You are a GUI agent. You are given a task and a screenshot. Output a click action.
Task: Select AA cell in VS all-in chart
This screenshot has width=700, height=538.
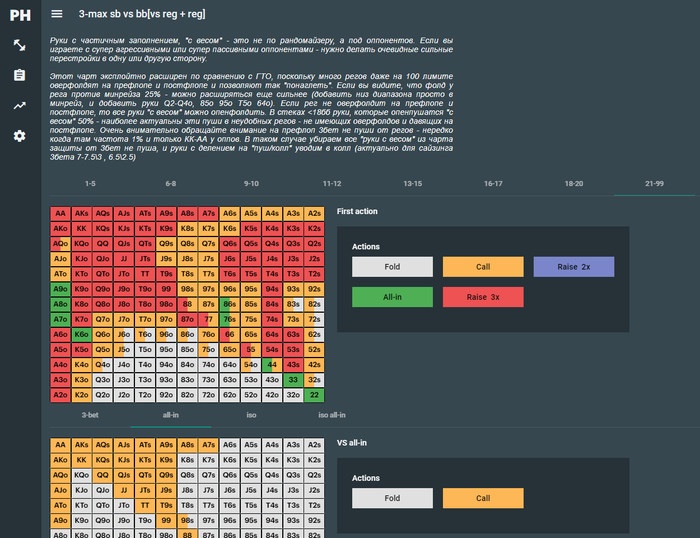60,445
